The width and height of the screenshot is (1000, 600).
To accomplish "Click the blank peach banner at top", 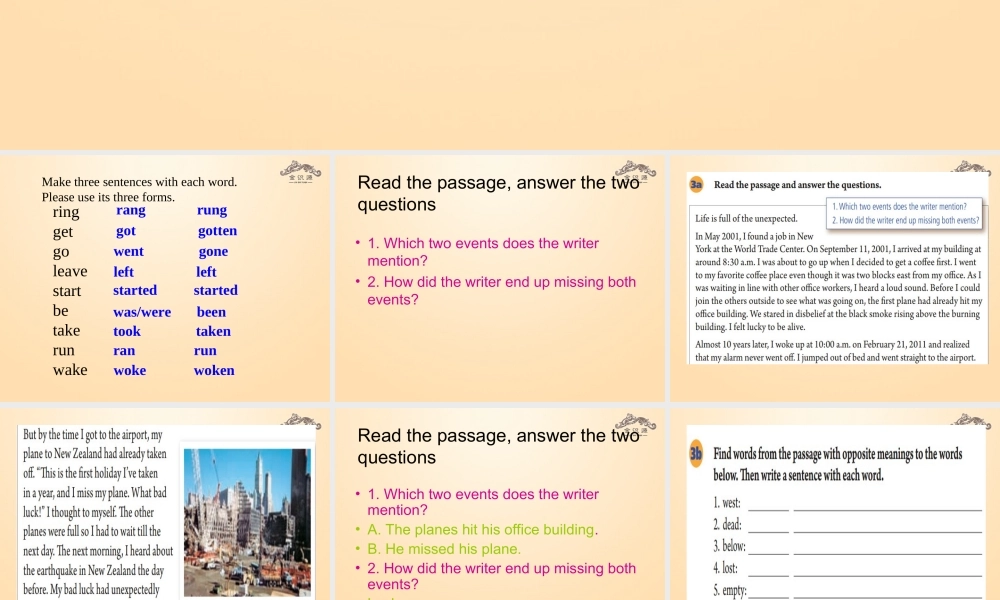I will 500,75.
